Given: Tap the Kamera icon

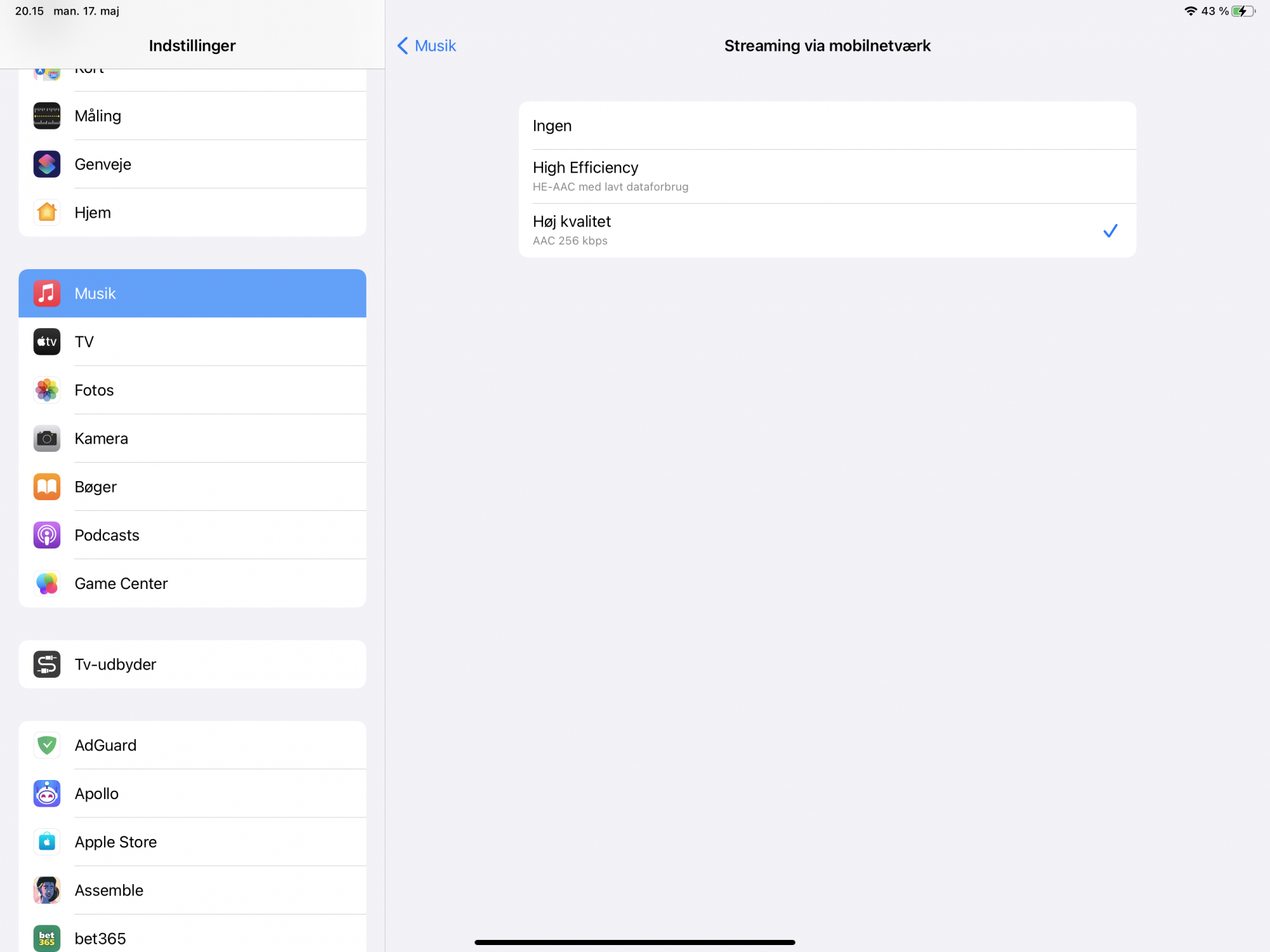Looking at the screenshot, I should 46,438.
